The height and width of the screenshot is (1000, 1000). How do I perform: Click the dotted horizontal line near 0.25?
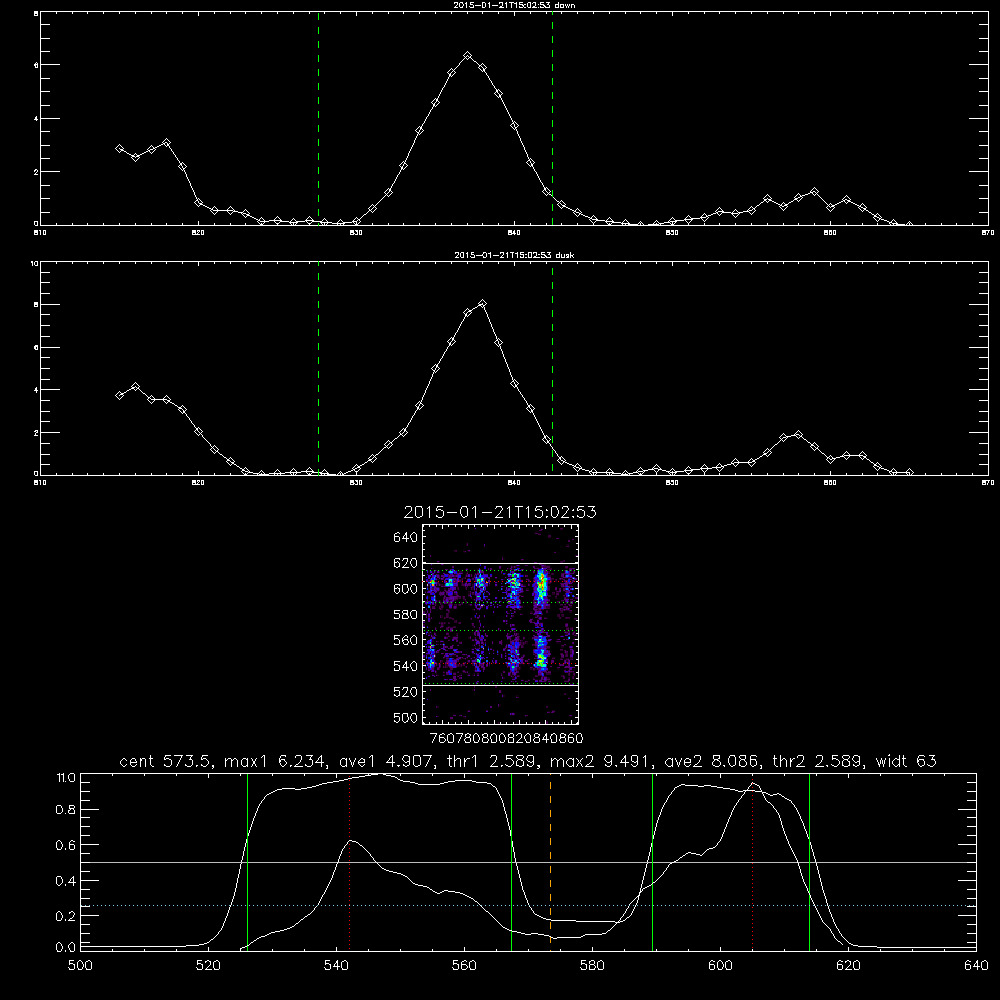tap(528, 906)
